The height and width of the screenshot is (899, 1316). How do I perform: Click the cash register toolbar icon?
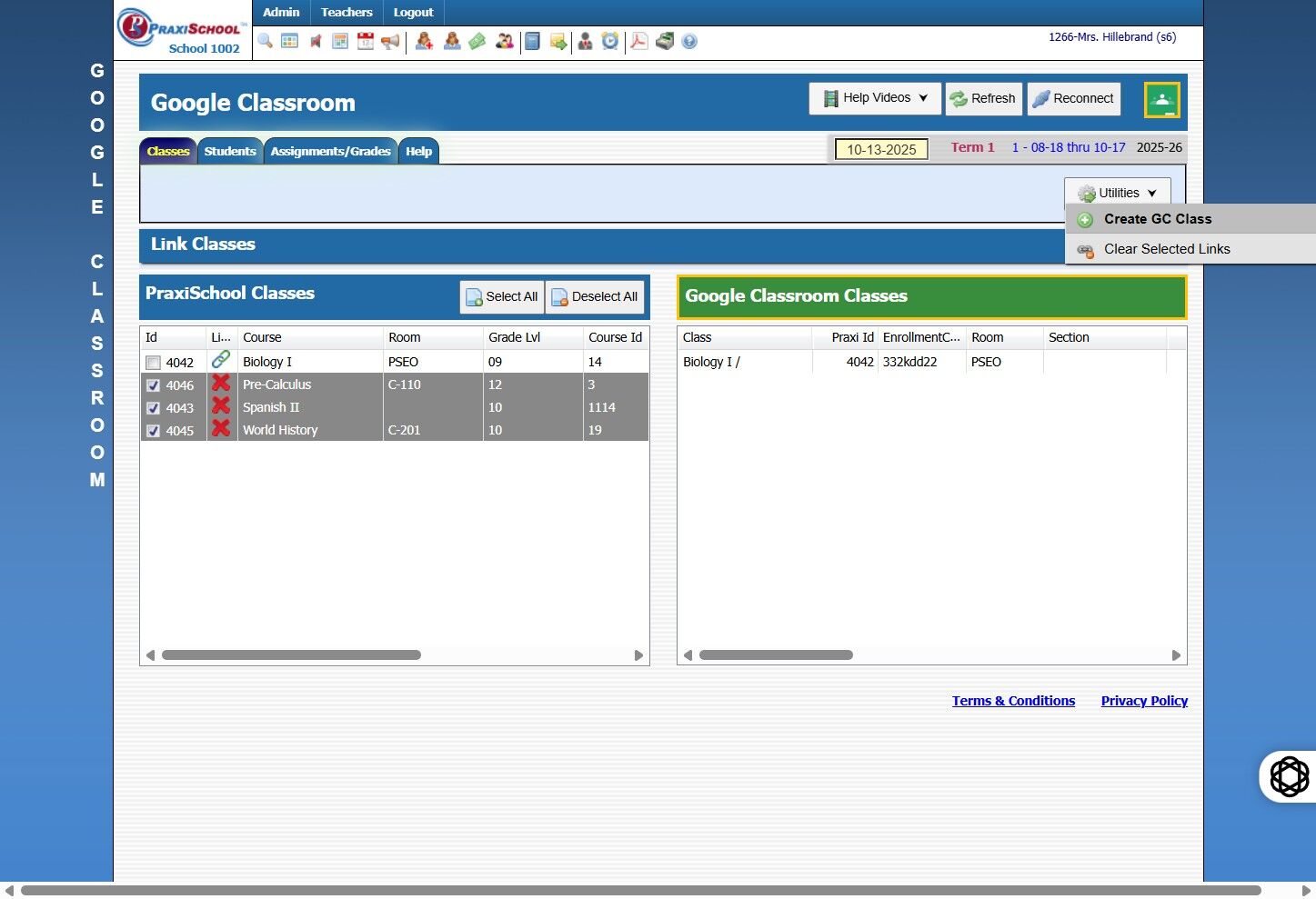(665, 41)
